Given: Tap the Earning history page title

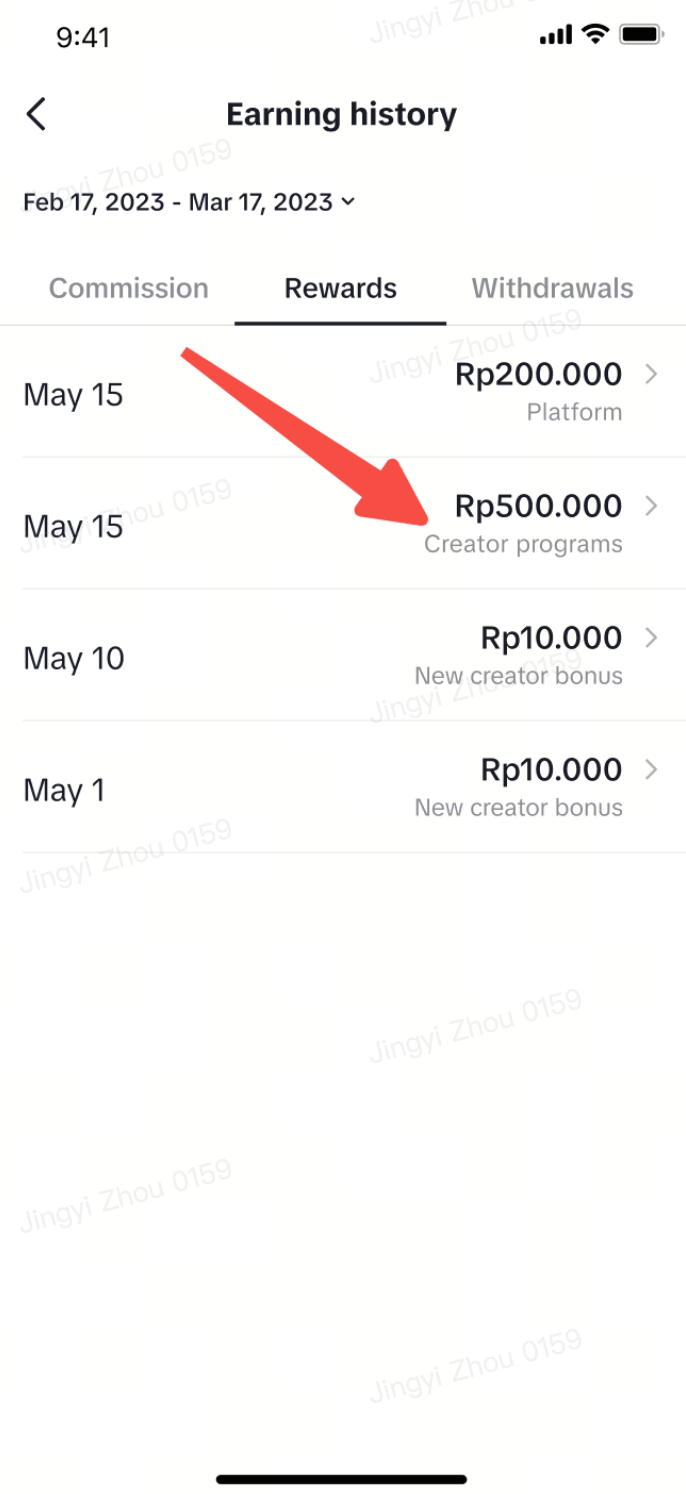Looking at the screenshot, I should [x=341, y=114].
